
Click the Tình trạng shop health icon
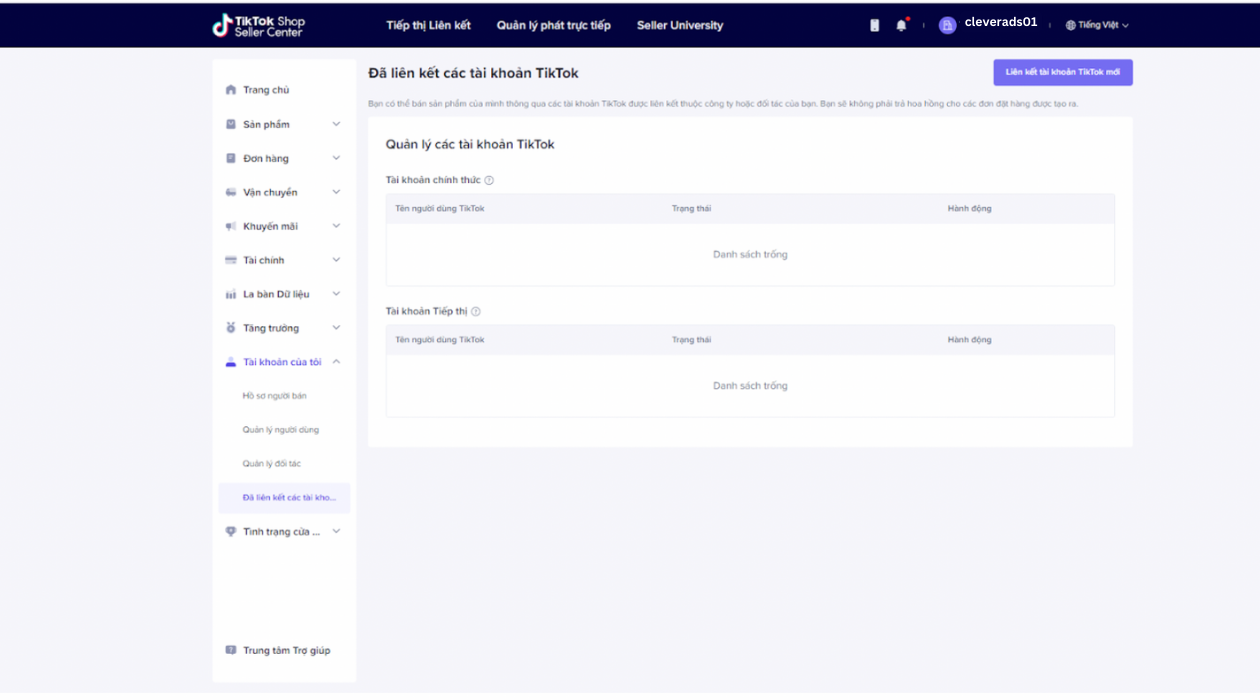tap(231, 532)
